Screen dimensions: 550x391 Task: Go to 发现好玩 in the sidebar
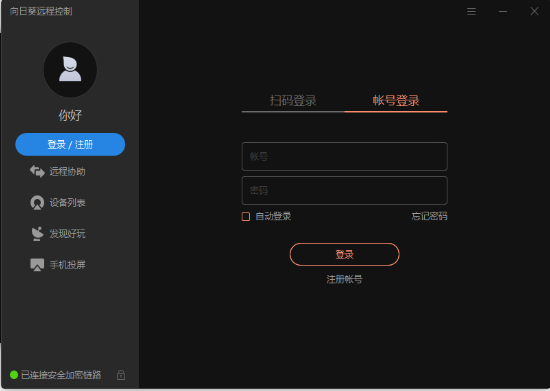coord(67,234)
